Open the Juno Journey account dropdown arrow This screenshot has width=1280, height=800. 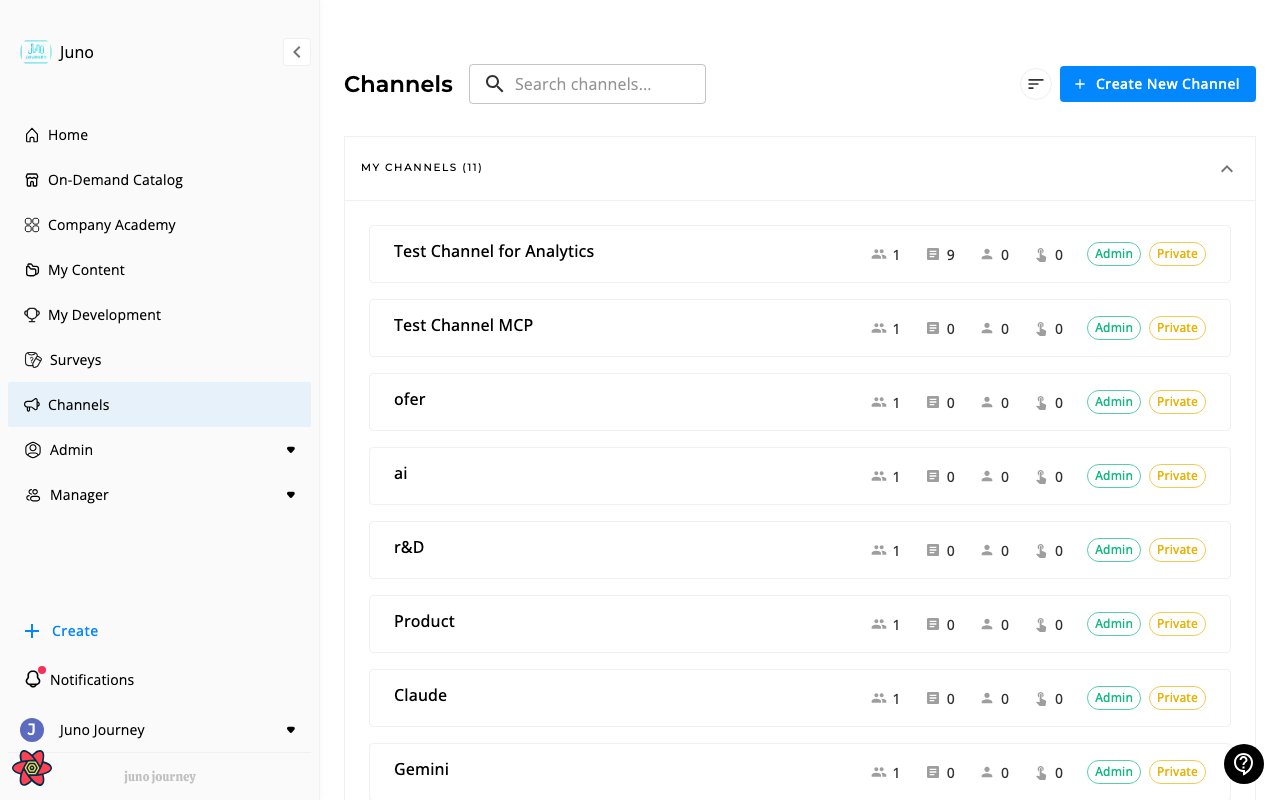(x=291, y=730)
